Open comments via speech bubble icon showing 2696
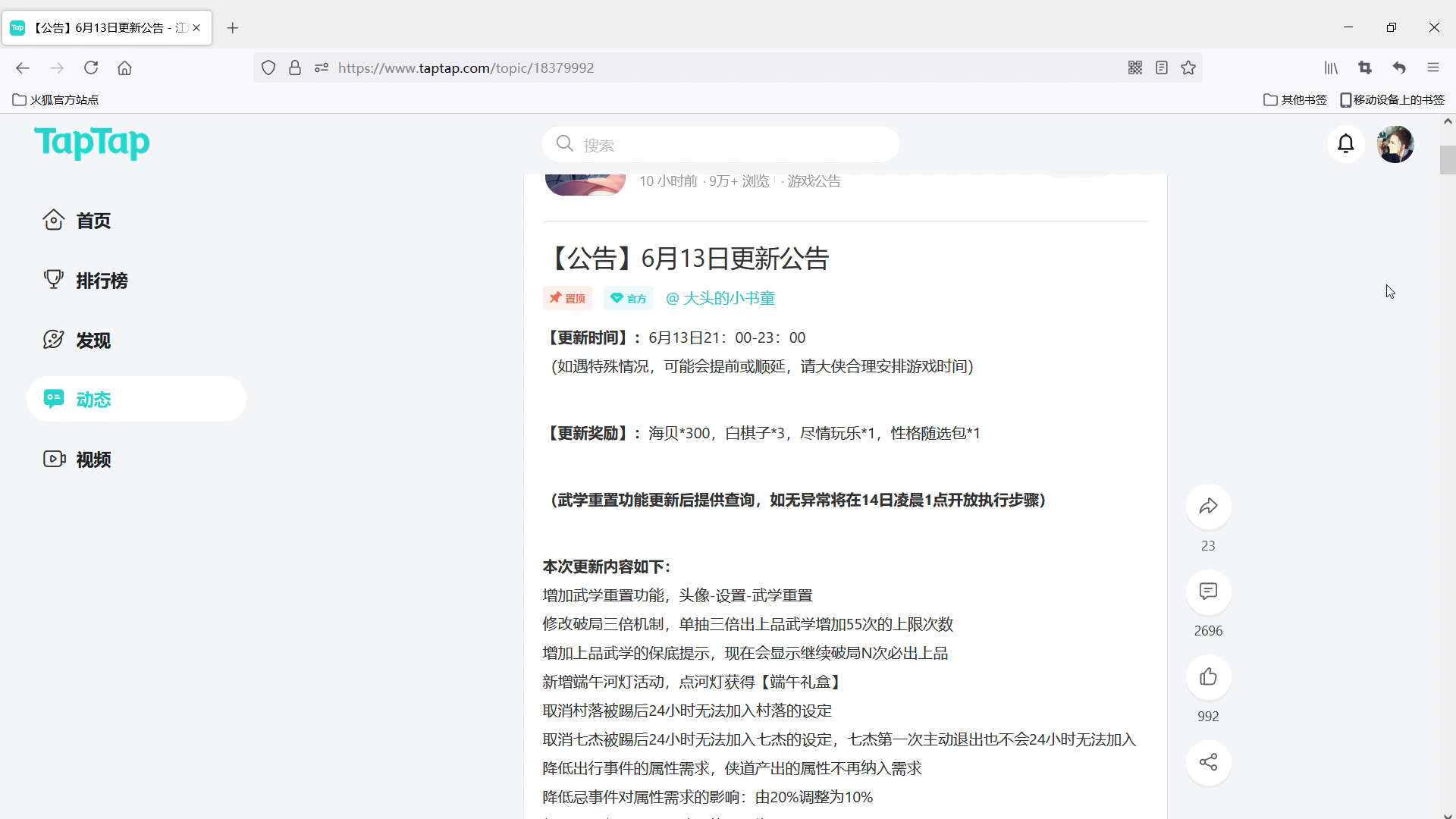This screenshot has height=819, width=1456. coord(1208,592)
